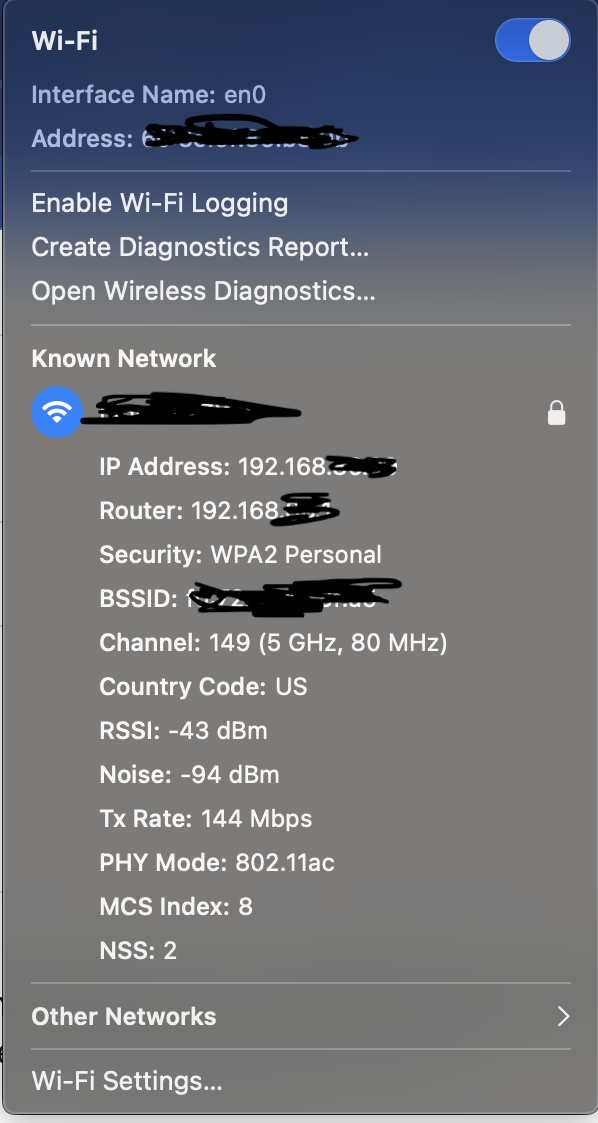Enable Wi-Fi Logging
The width and height of the screenshot is (598, 1123).
point(158,202)
